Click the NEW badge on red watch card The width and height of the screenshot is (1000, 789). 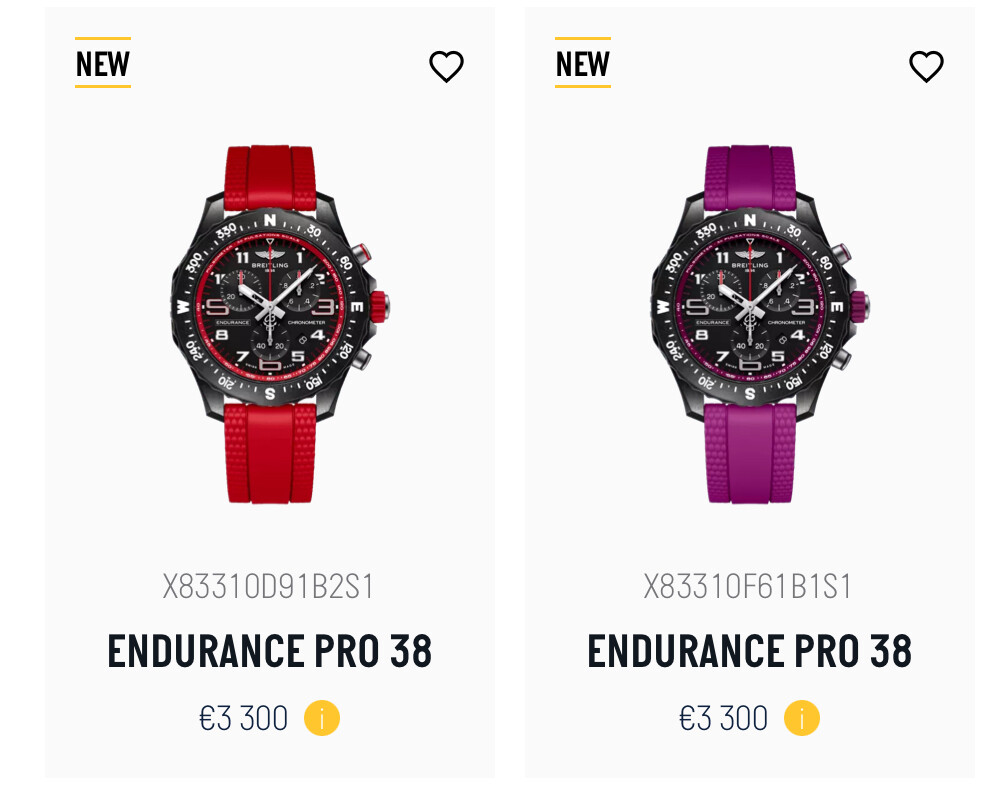(x=103, y=63)
